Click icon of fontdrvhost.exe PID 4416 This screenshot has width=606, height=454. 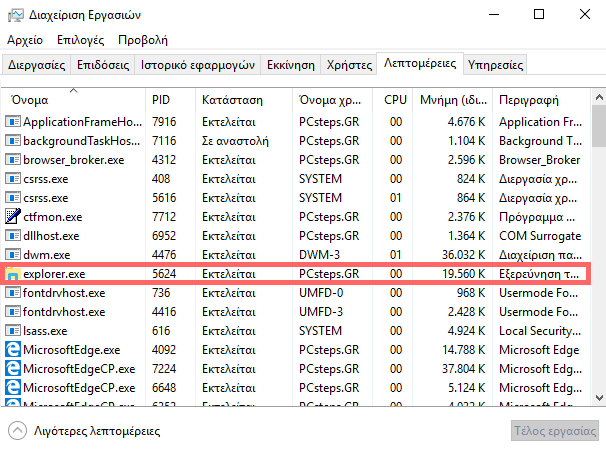point(13,311)
